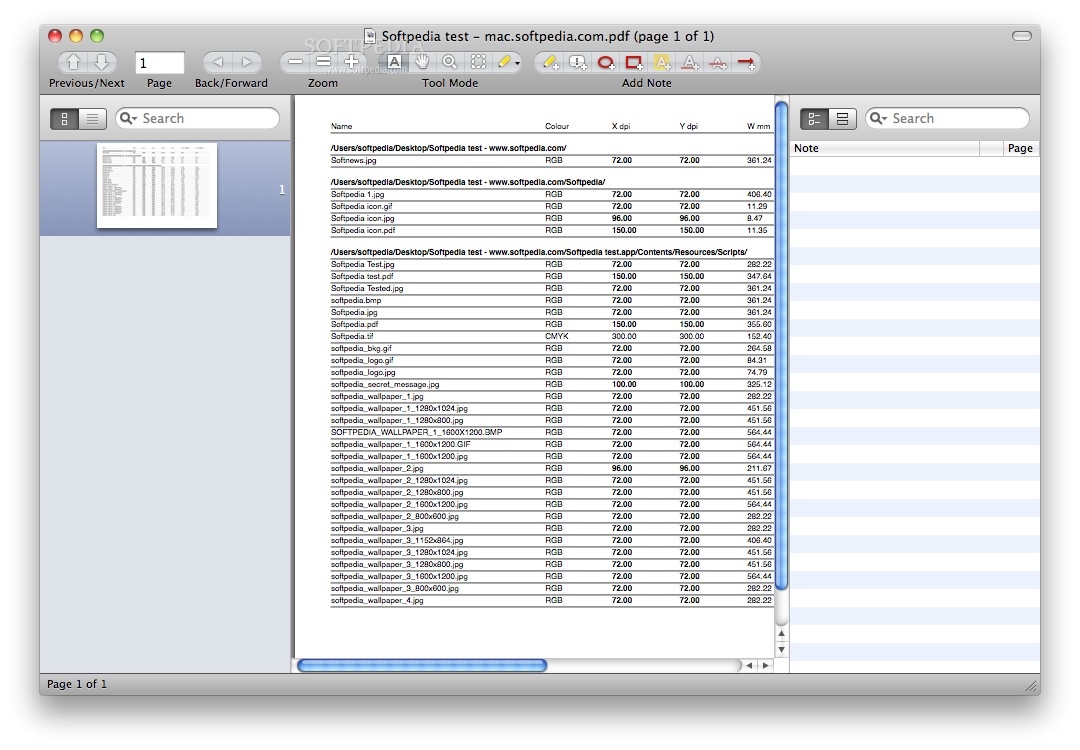Click 'Softpedia 1.jpg' in the PDF table
The height and width of the screenshot is (750, 1080).
pos(357,194)
